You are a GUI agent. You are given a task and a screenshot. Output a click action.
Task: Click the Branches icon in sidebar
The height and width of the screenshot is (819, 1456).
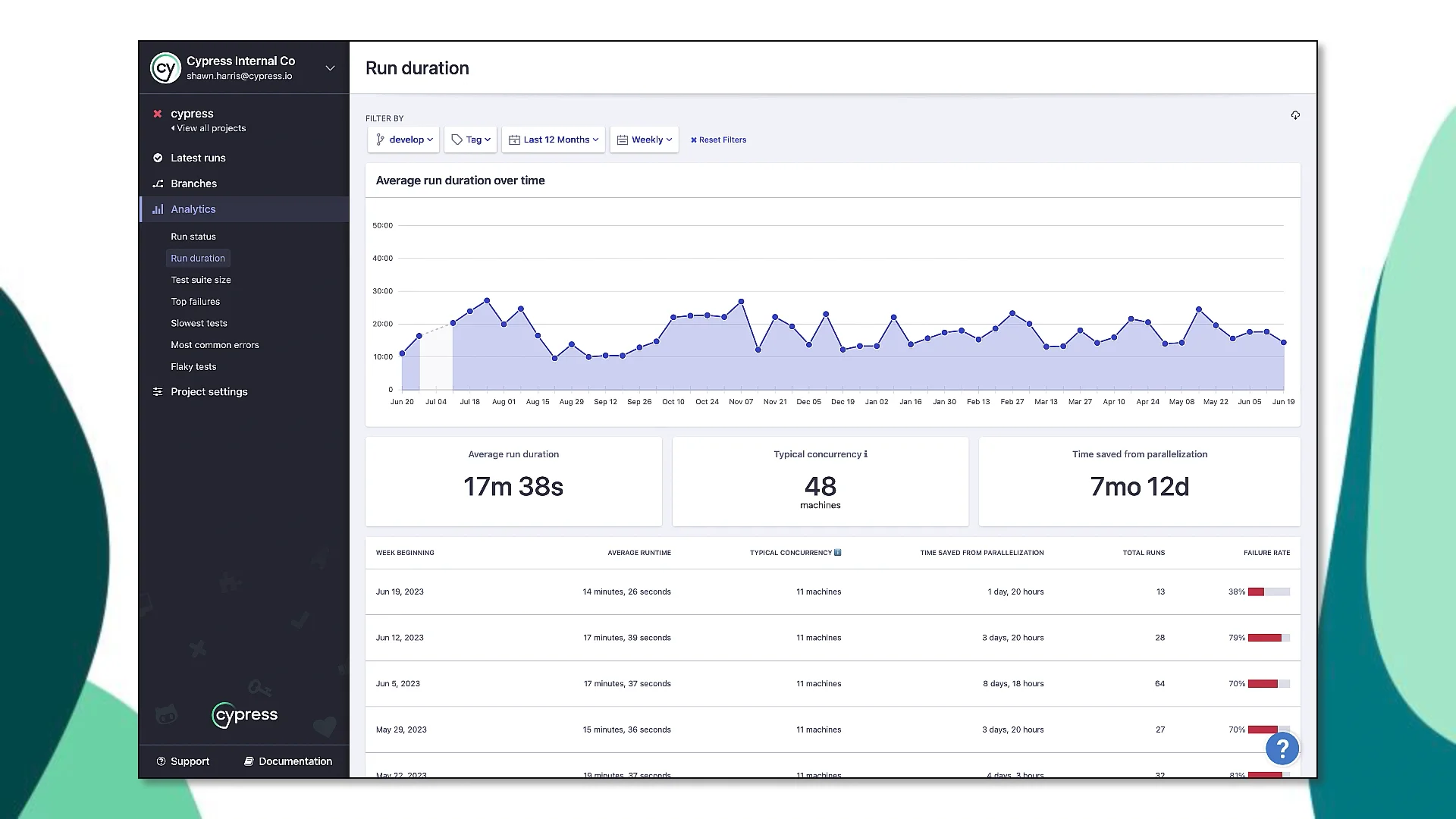point(158,184)
